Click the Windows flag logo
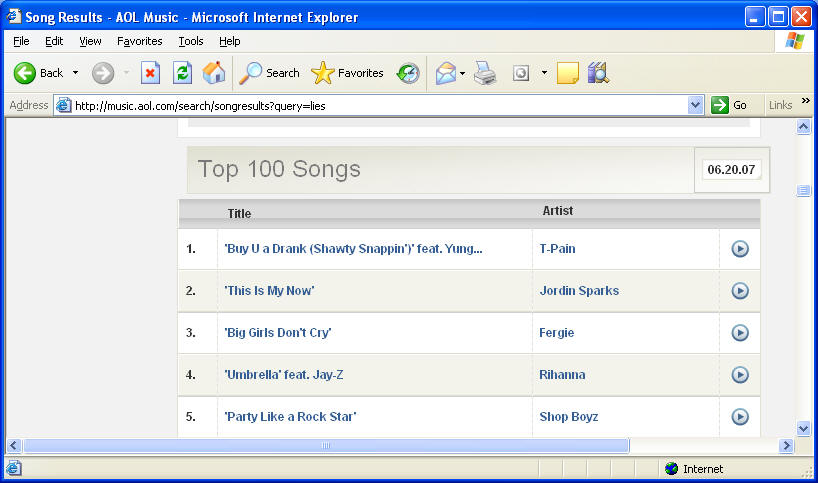Image resolution: width=818 pixels, height=483 pixels. pyautogui.click(x=795, y=41)
